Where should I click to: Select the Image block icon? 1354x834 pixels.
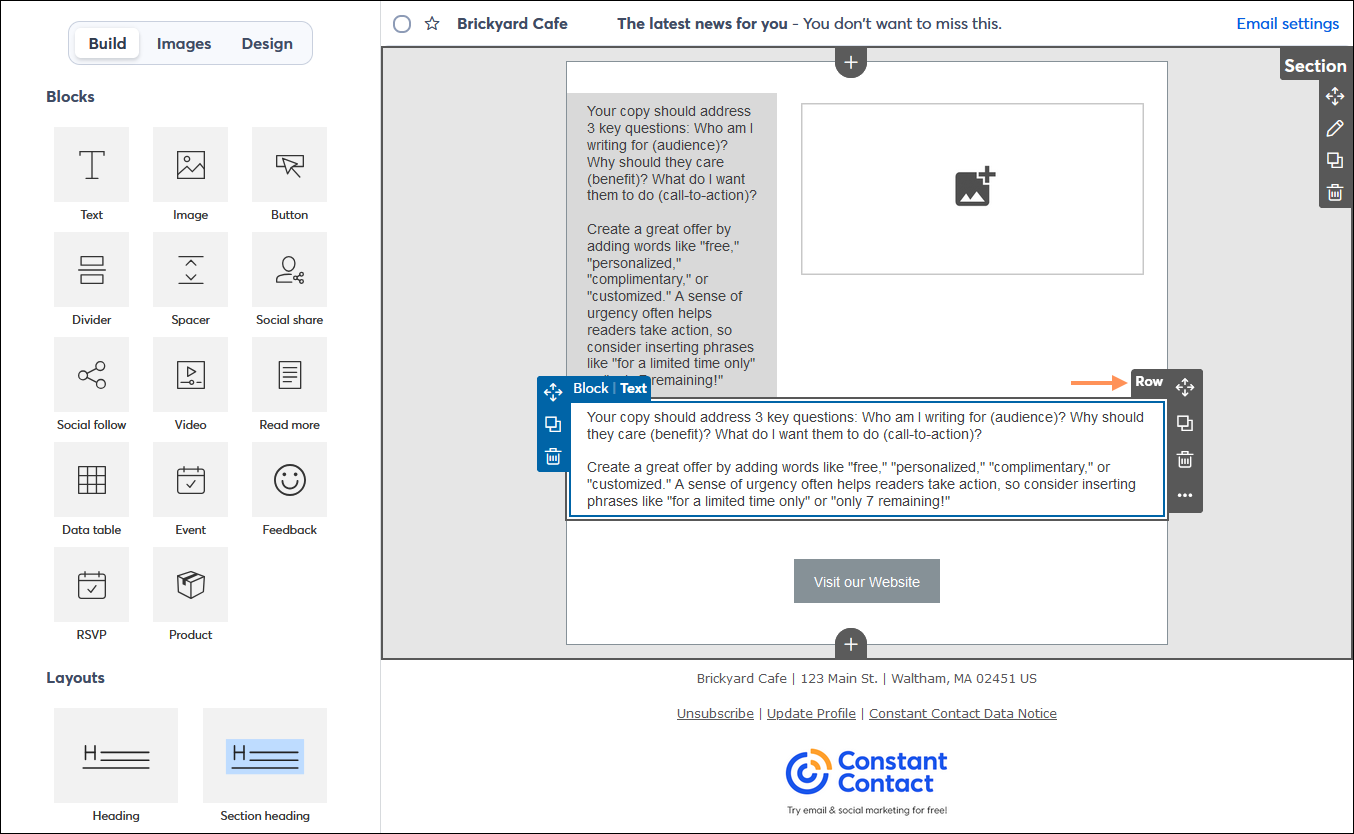click(190, 165)
